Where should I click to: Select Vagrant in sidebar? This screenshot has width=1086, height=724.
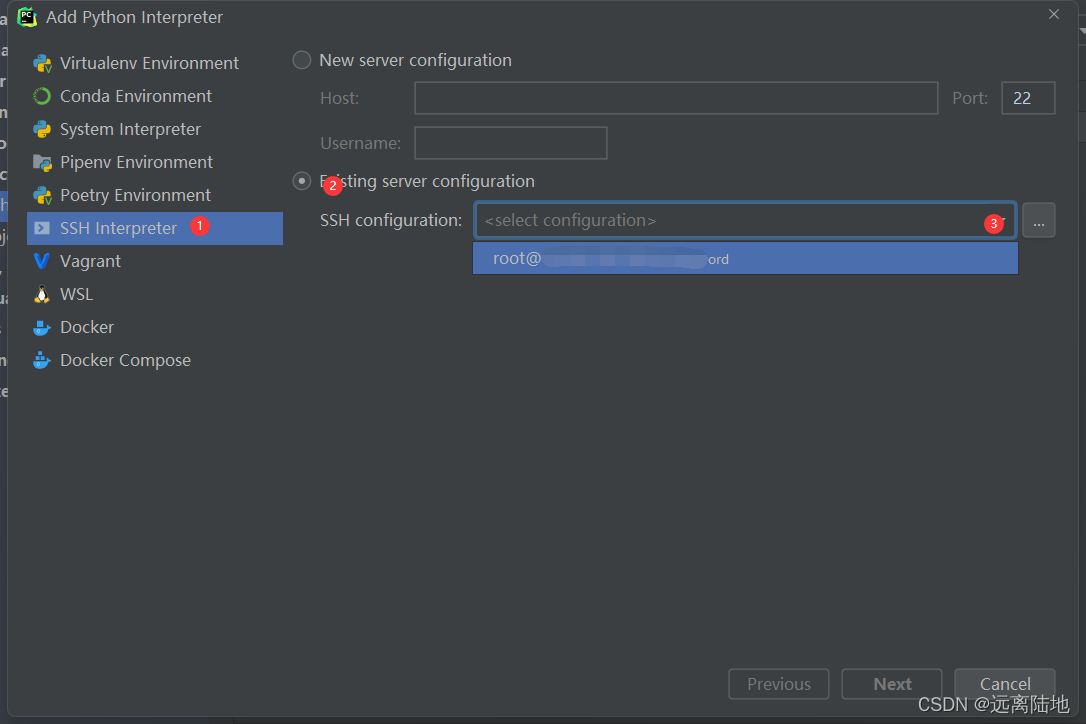(154, 261)
